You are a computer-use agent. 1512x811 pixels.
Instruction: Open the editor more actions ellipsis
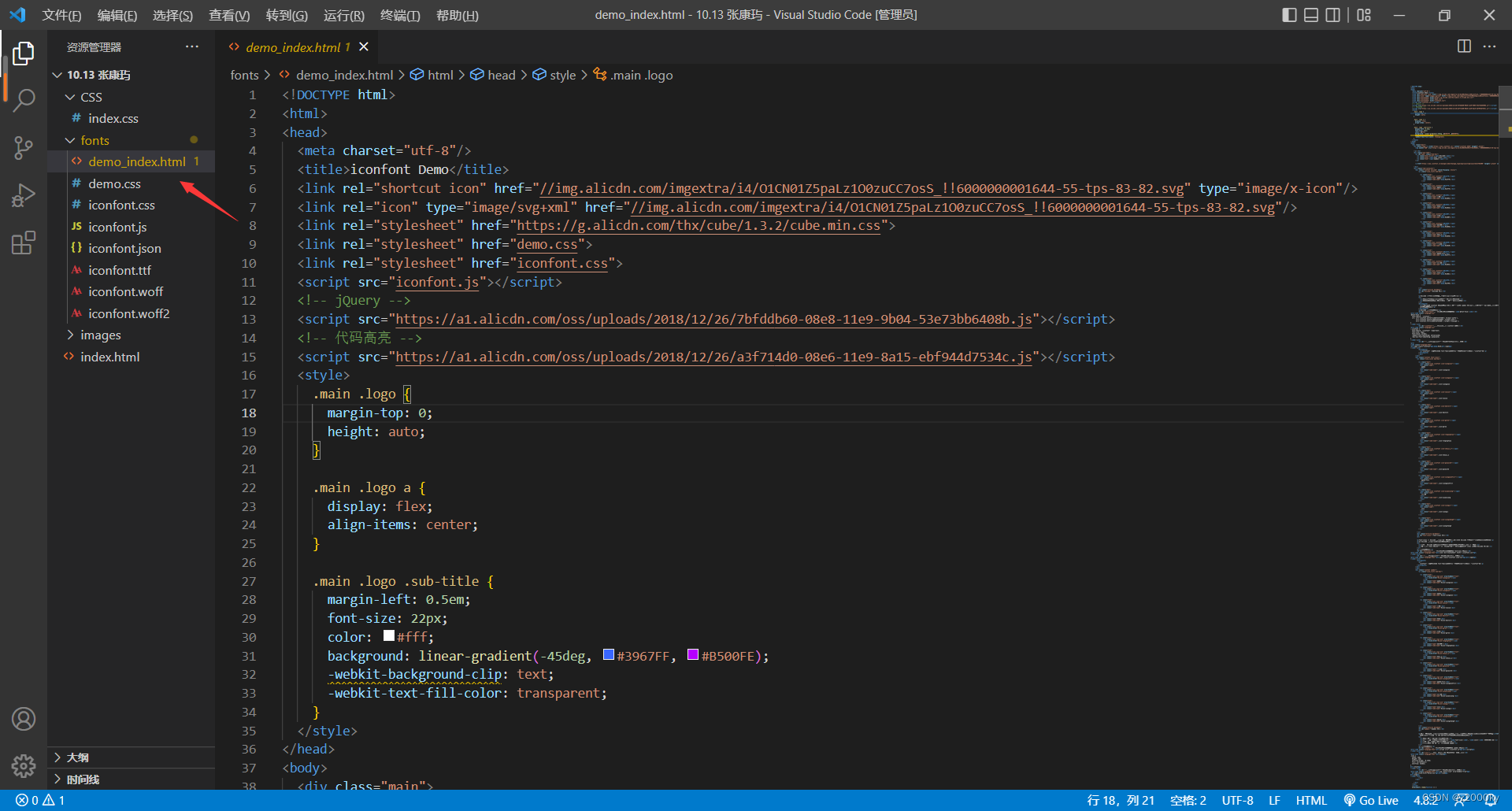click(1489, 46)
